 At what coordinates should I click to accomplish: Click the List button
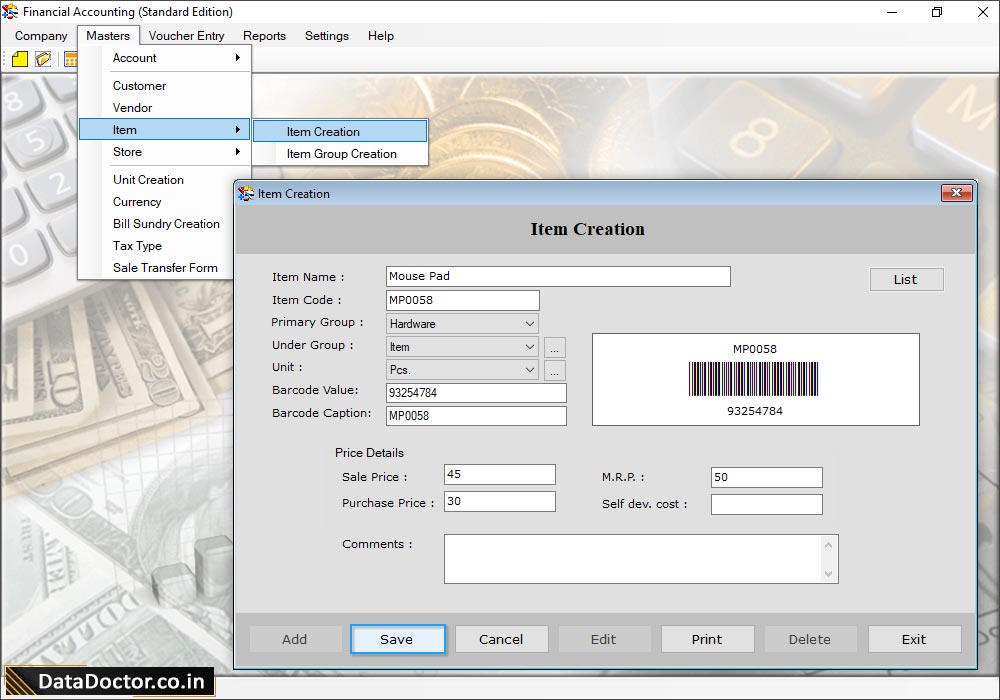pos(906,279)
